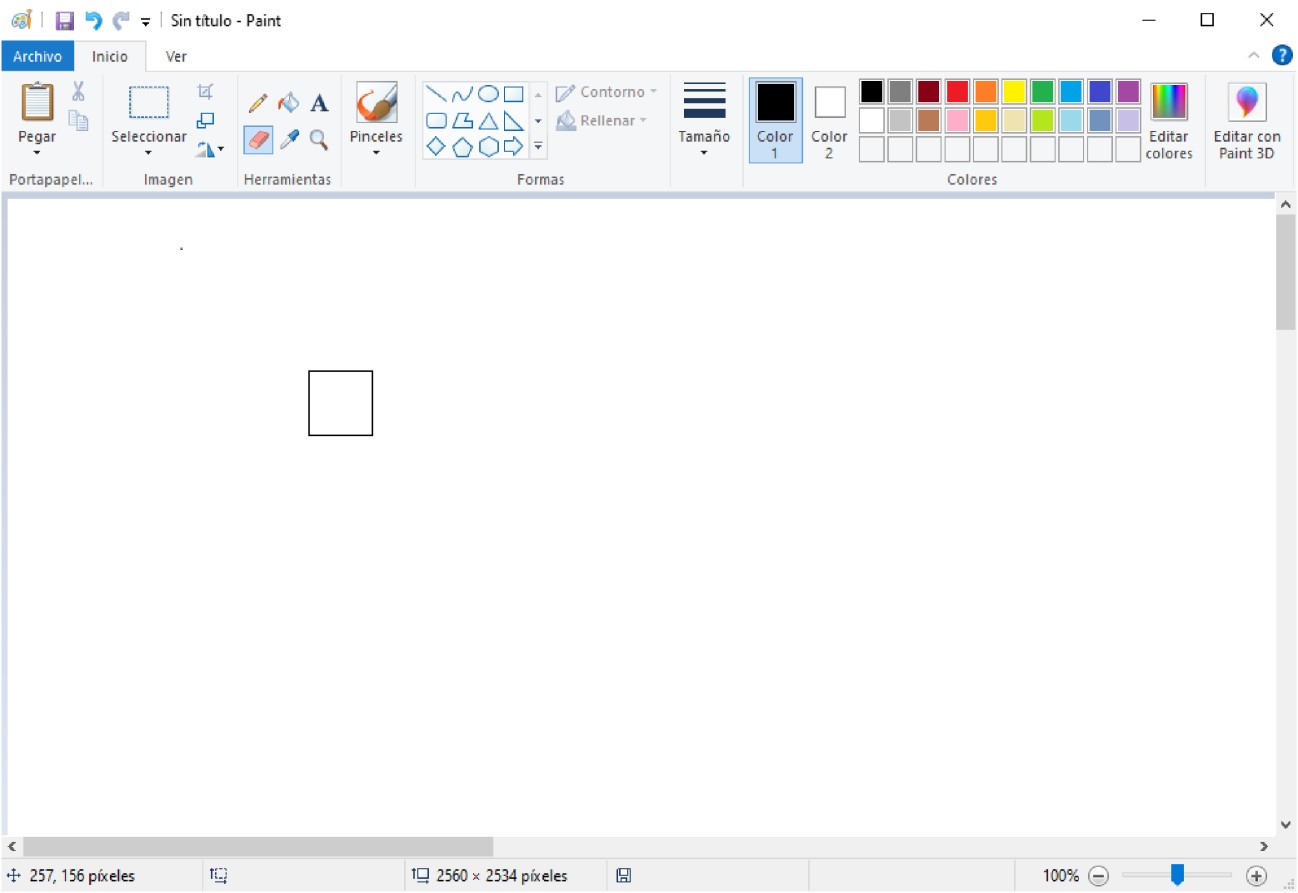
Task: Activate Color 1 selector
Action: tap(775, 120)
